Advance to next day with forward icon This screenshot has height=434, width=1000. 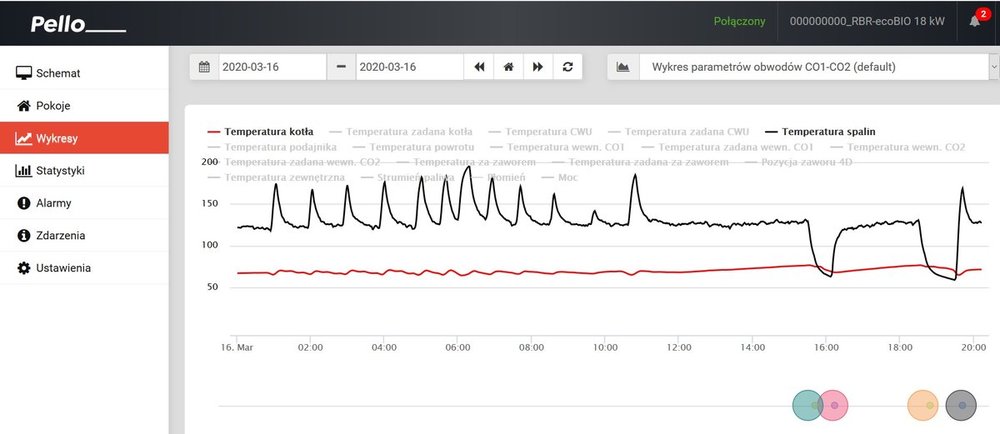538,67
